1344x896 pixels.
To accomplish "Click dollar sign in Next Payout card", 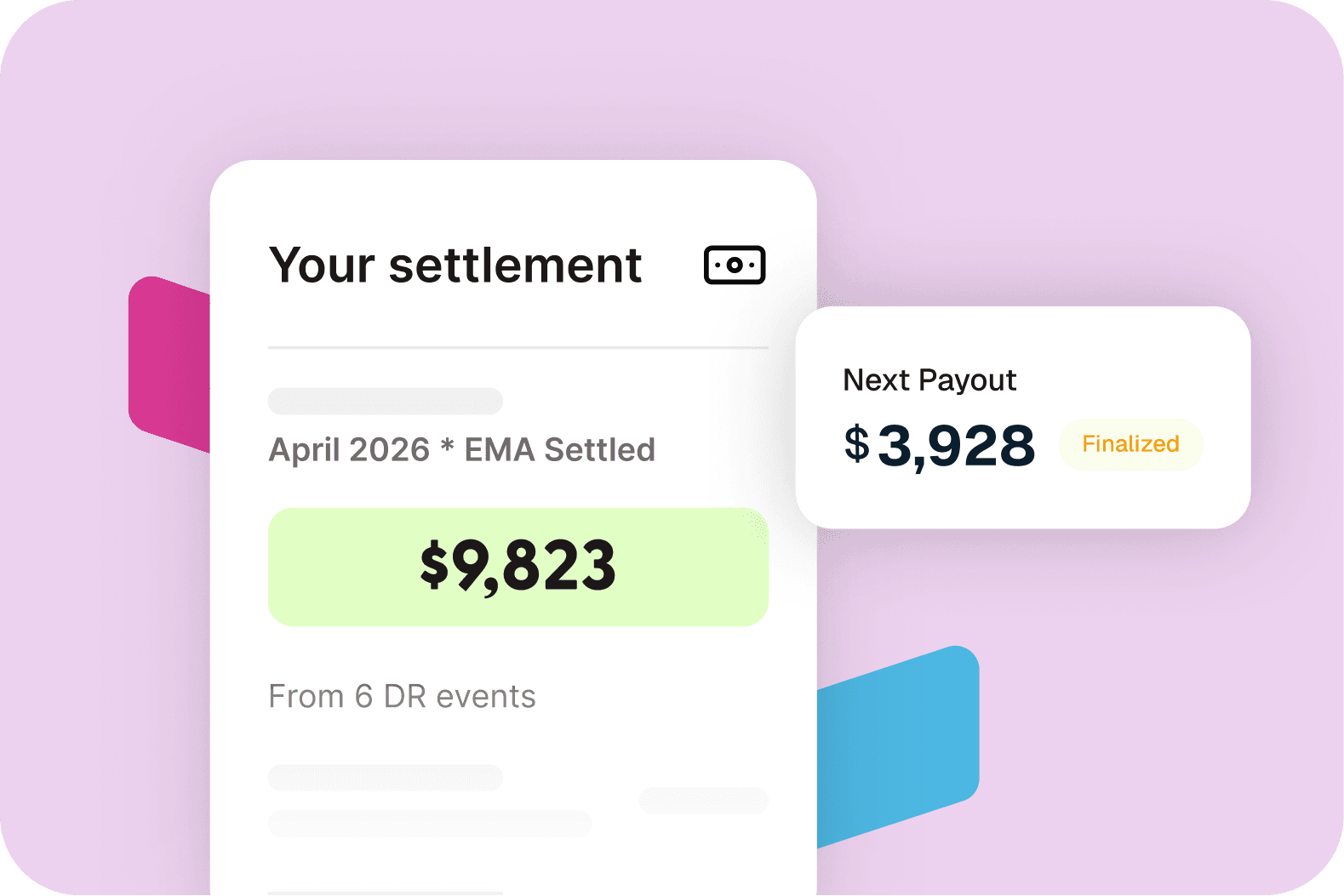I will 857,442.
